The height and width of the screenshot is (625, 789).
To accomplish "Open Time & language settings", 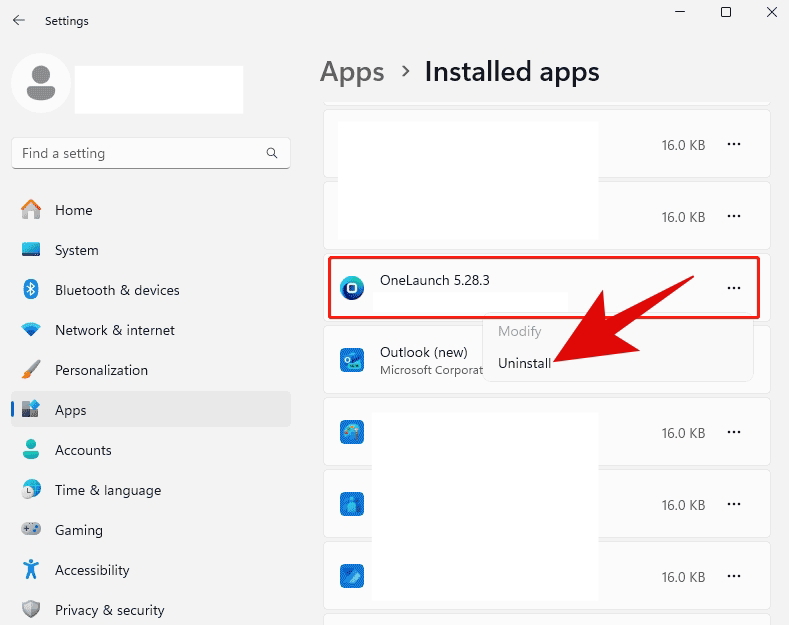I will click(x=151, y=490).
